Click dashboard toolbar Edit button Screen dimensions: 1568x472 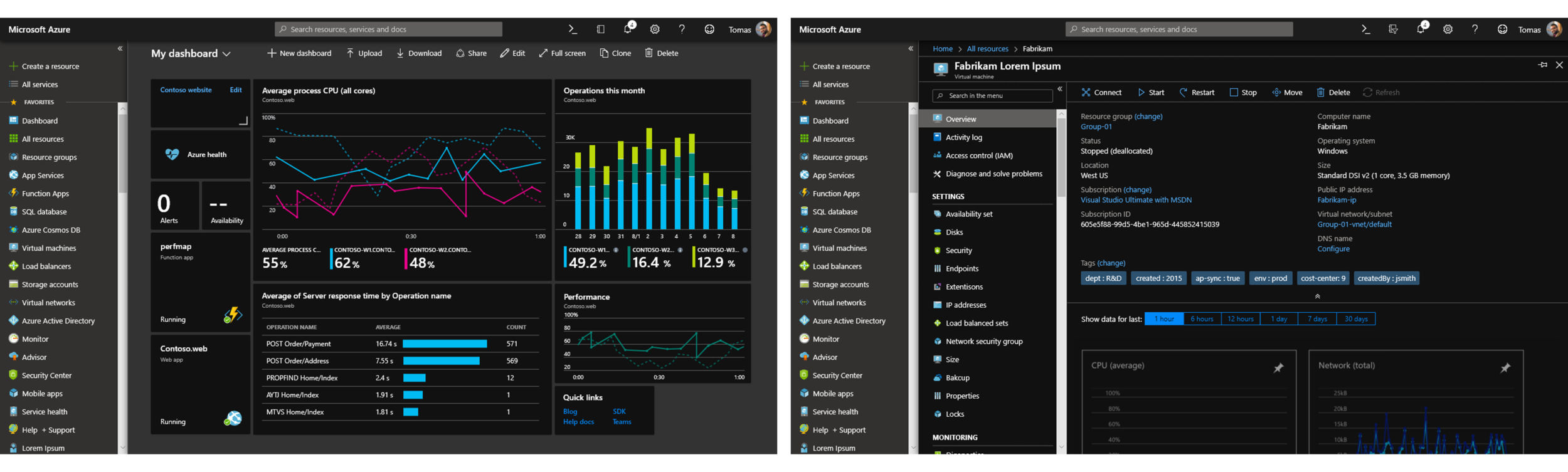[512, 53]
